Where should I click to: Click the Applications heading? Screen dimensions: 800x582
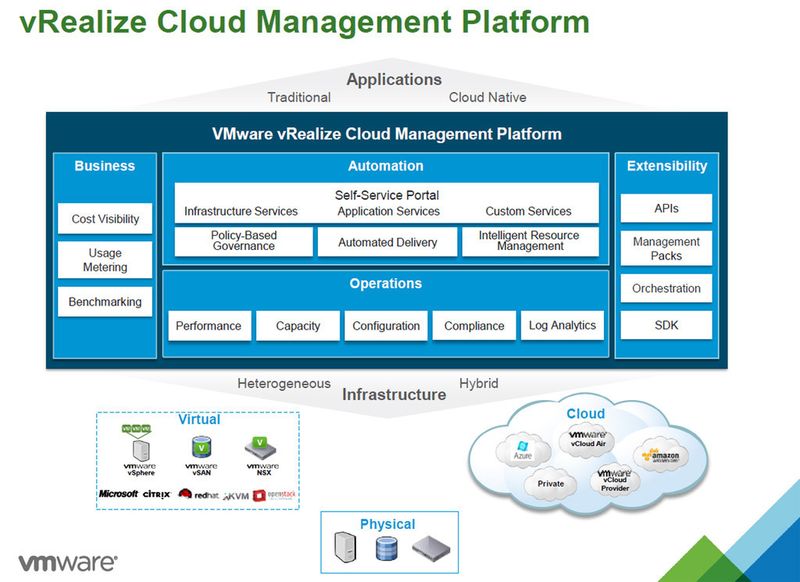394,80
